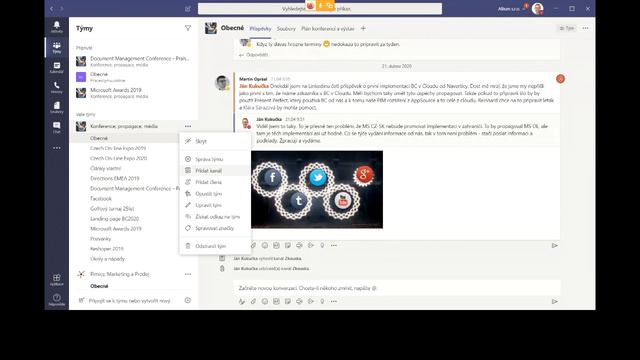The width and height of the screenshot is (640, 360).
Task: Open the Calendar icon in the sidebar
Action: [57, 67]
